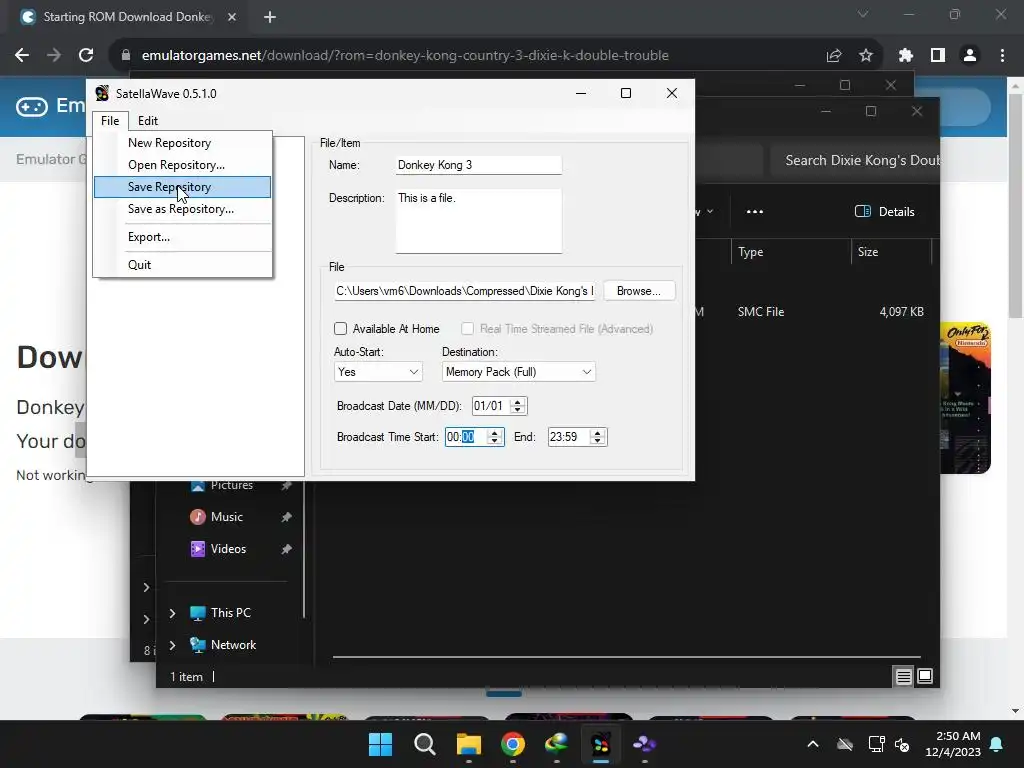Share this page icon in address bar

coord(834,56)
